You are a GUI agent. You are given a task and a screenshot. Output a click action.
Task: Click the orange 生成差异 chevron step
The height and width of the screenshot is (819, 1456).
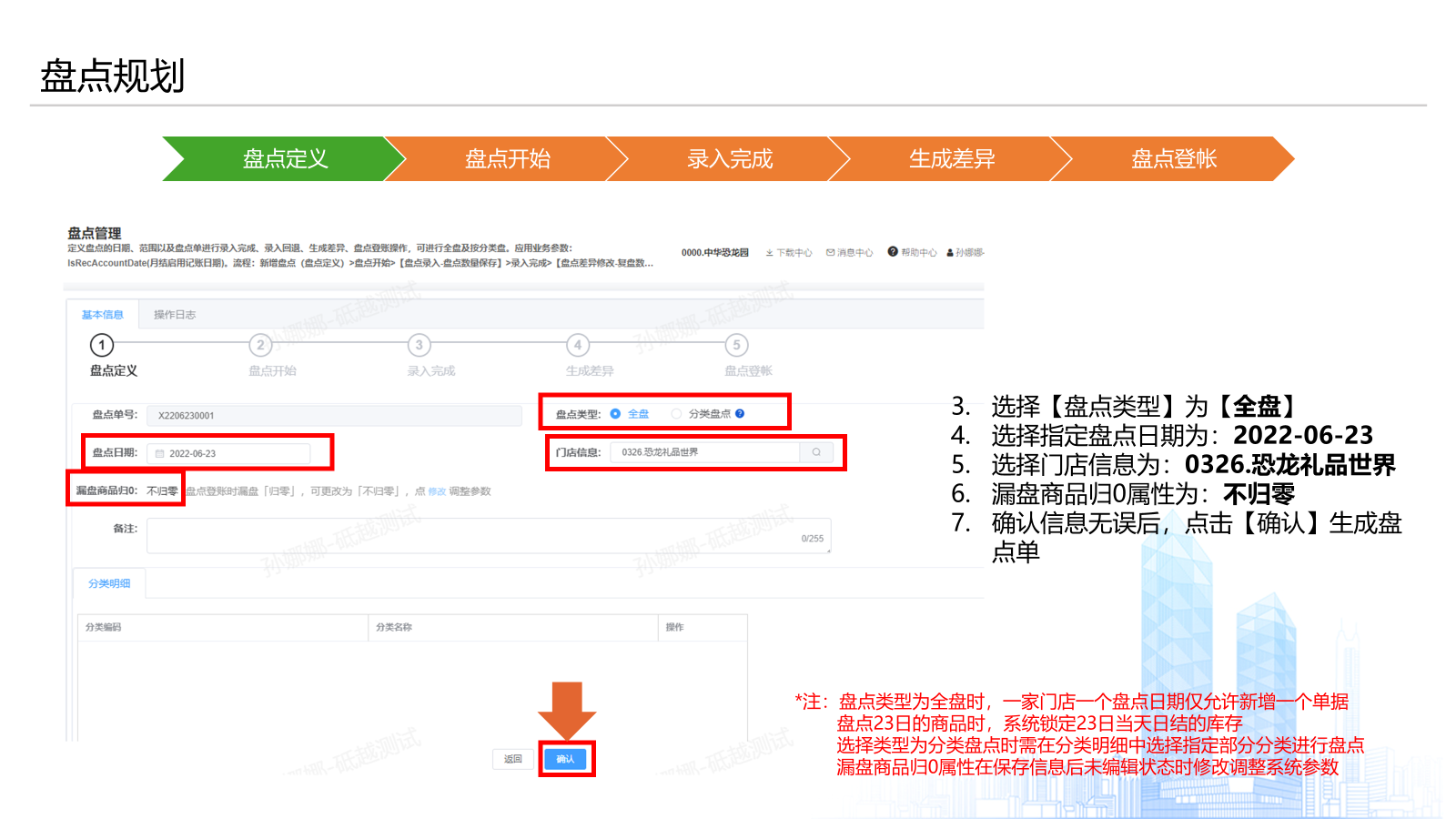click(951, 159)
